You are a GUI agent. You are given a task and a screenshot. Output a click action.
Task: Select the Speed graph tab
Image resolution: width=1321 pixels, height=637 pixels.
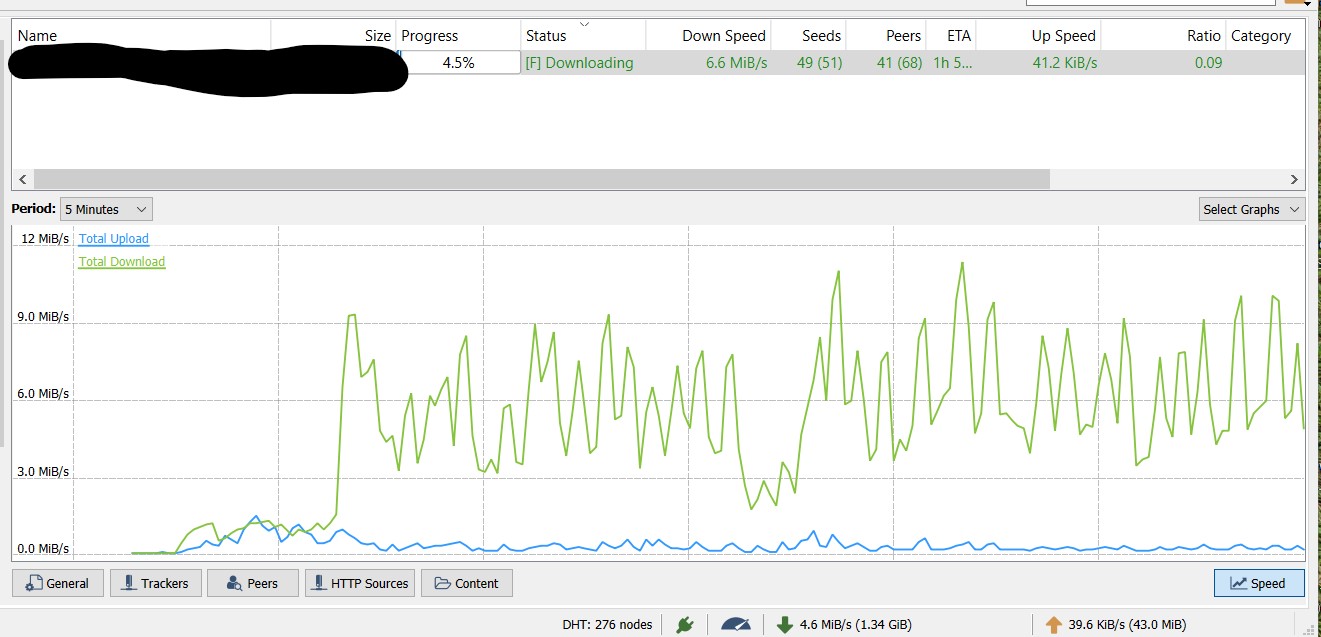point(1259,583)
